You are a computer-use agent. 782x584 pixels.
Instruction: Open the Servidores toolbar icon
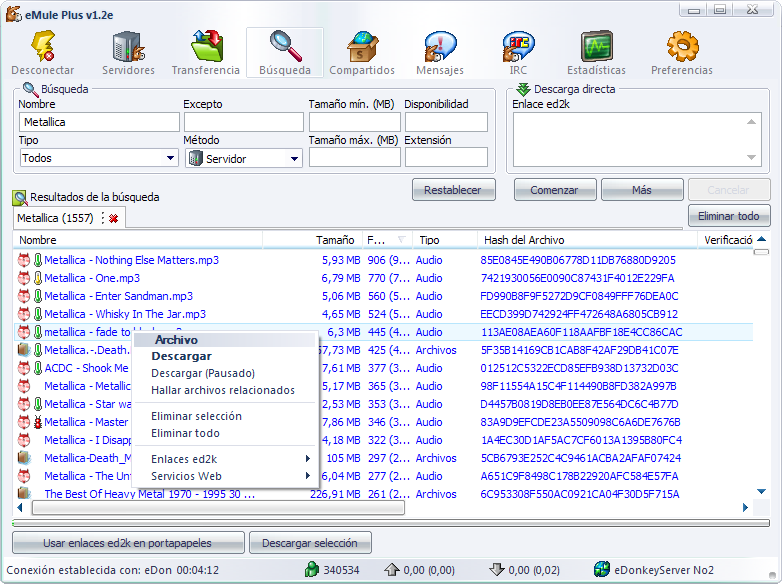point(128,48)
